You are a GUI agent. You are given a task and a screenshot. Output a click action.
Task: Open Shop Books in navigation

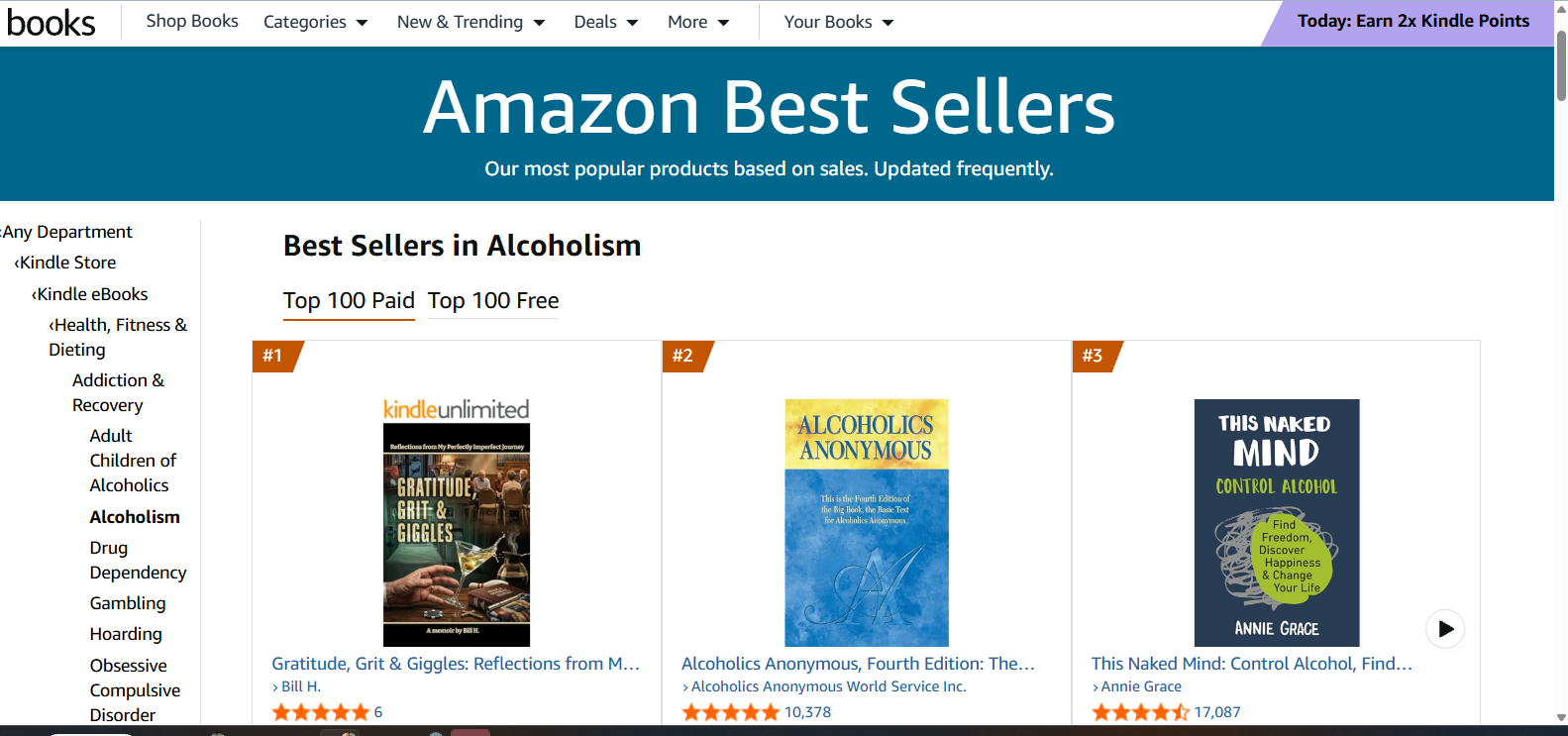click(x=192, y=21)
